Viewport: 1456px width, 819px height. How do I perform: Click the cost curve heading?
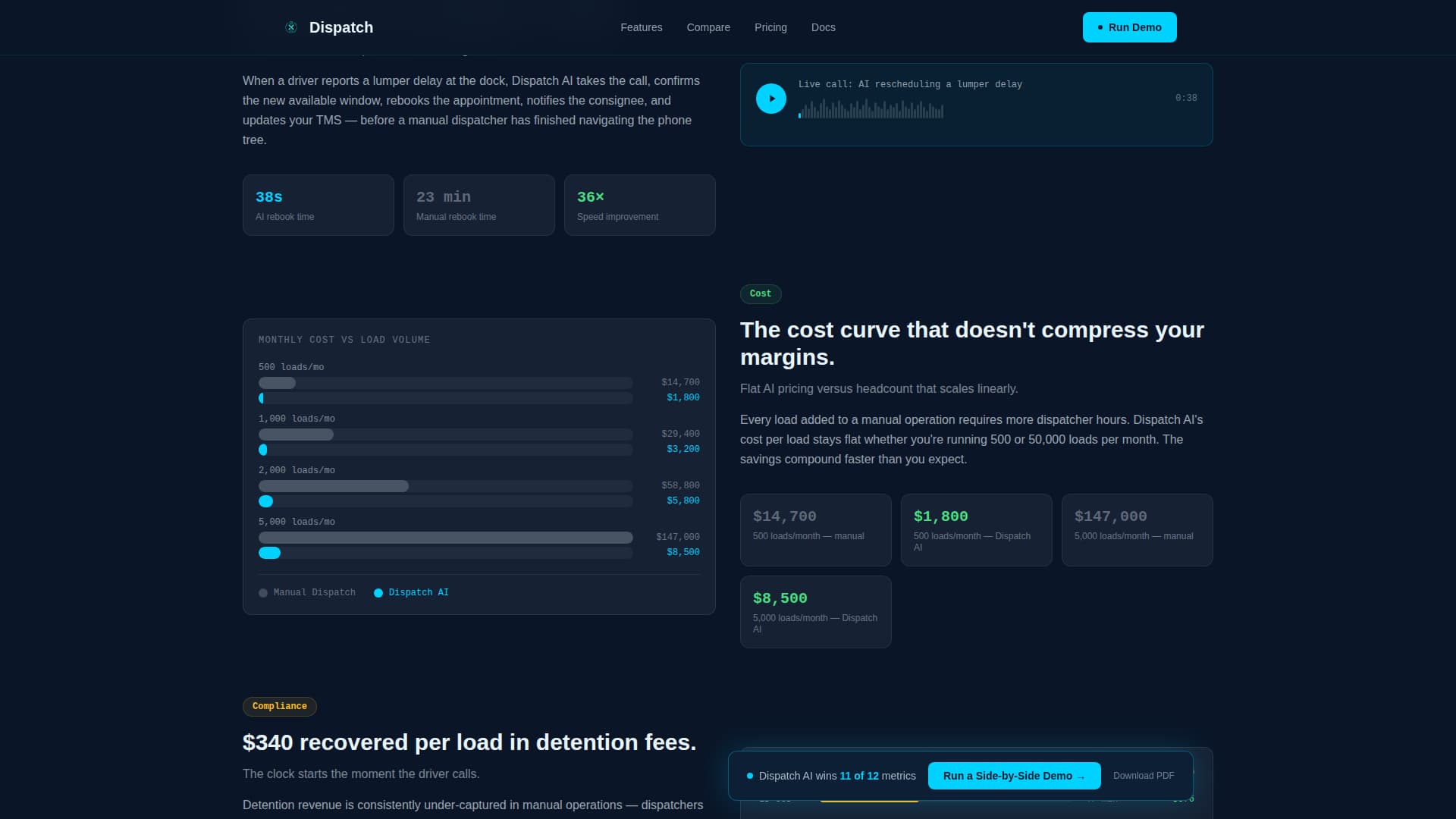(x=972, y=344)
